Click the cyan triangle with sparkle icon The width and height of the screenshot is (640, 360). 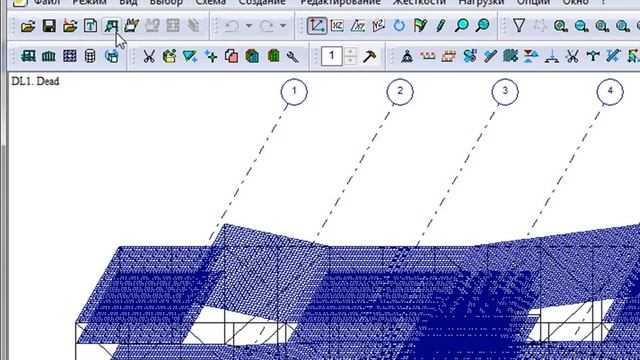(190, 56)
